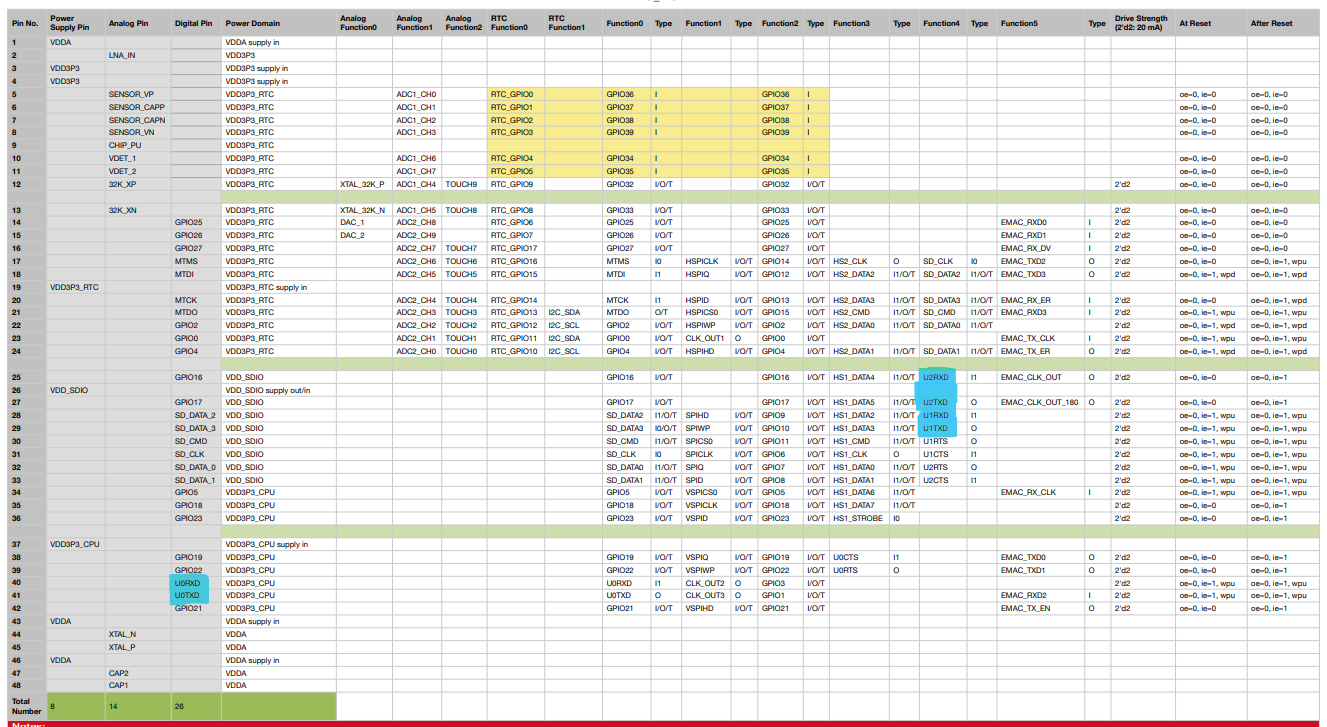Click the 'Pin No.' column header

pyautogui.click(x=27, y=22)
